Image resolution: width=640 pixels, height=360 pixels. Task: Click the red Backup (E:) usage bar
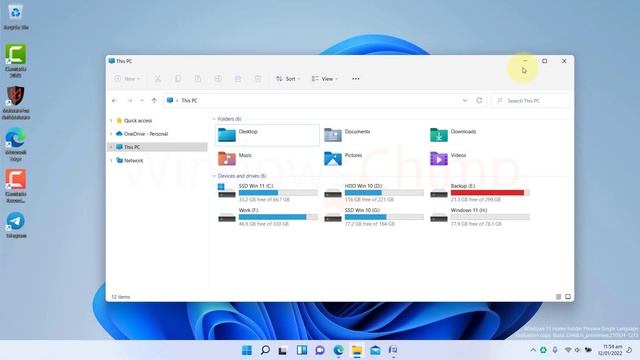[490, 193]
